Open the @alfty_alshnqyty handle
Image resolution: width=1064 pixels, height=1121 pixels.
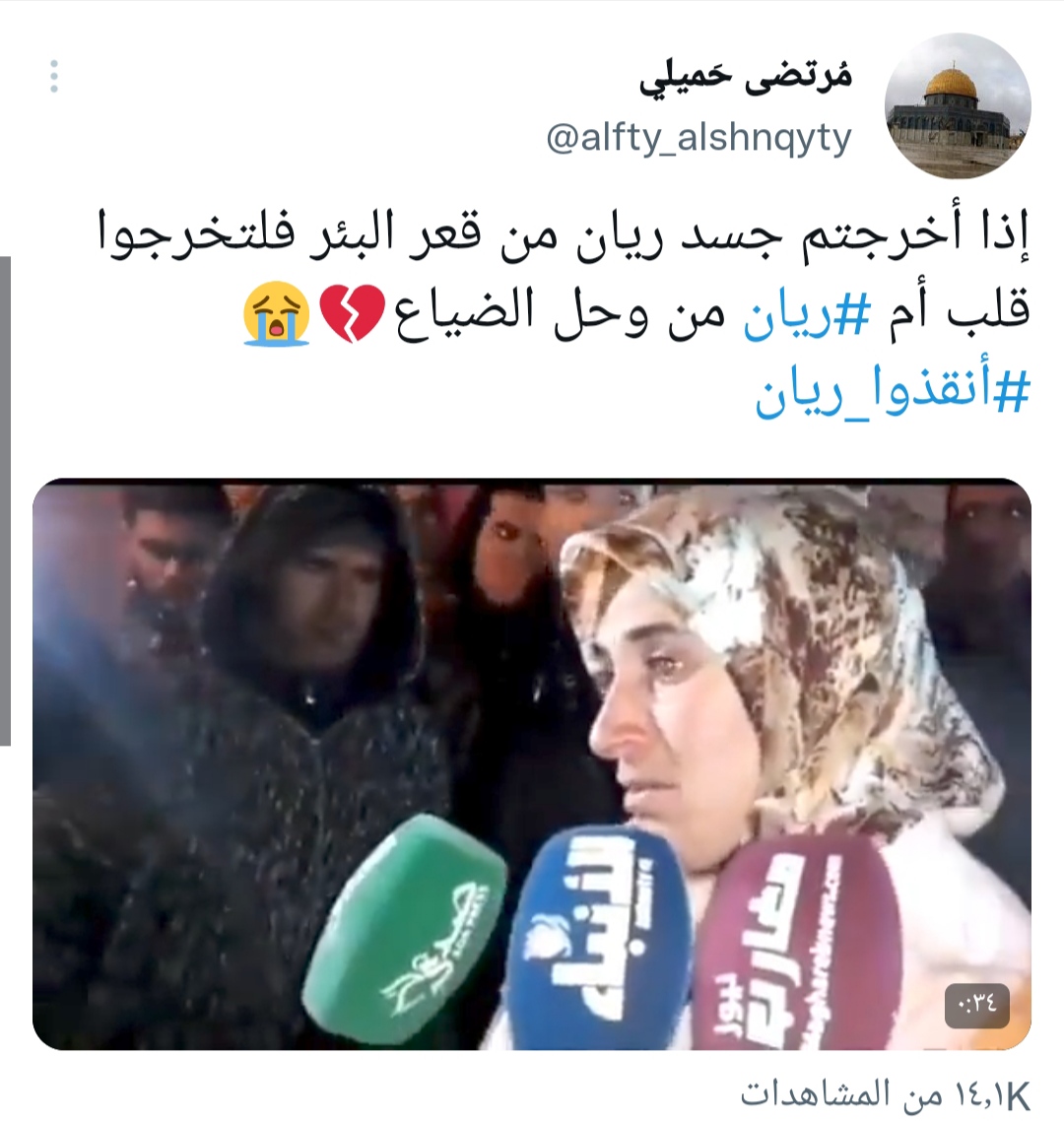coord(698,139)
